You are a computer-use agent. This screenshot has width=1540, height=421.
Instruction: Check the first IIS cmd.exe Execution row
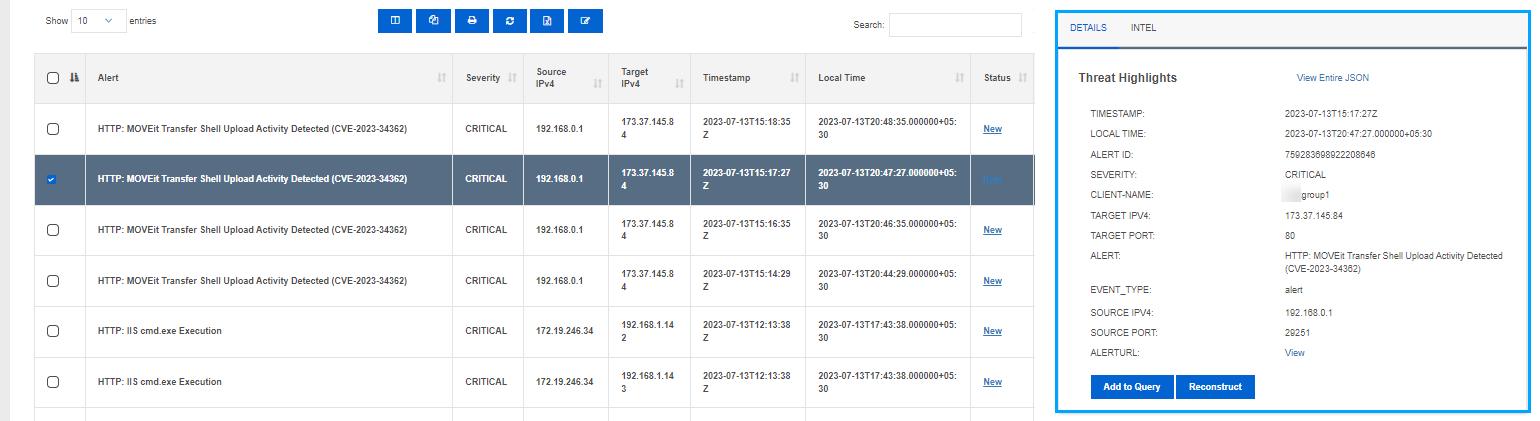click(x=53, y=331)
